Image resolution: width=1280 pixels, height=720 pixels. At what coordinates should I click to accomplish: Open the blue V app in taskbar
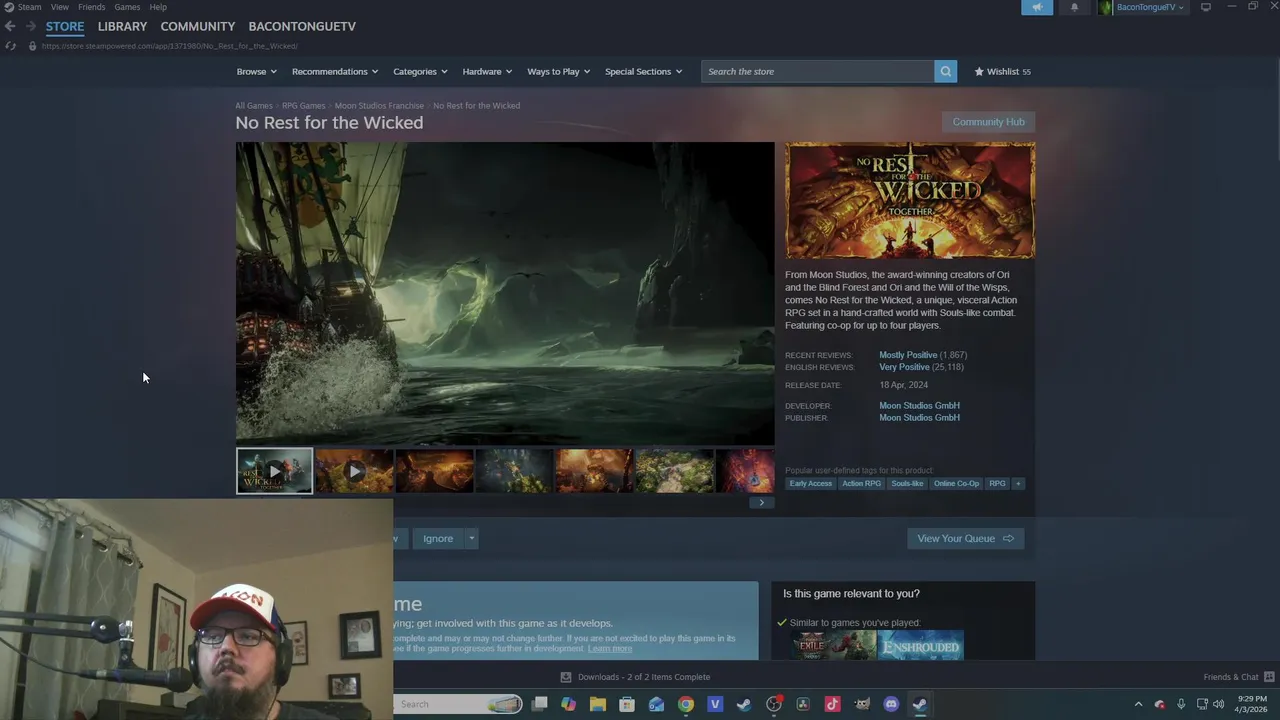[715, 704]
